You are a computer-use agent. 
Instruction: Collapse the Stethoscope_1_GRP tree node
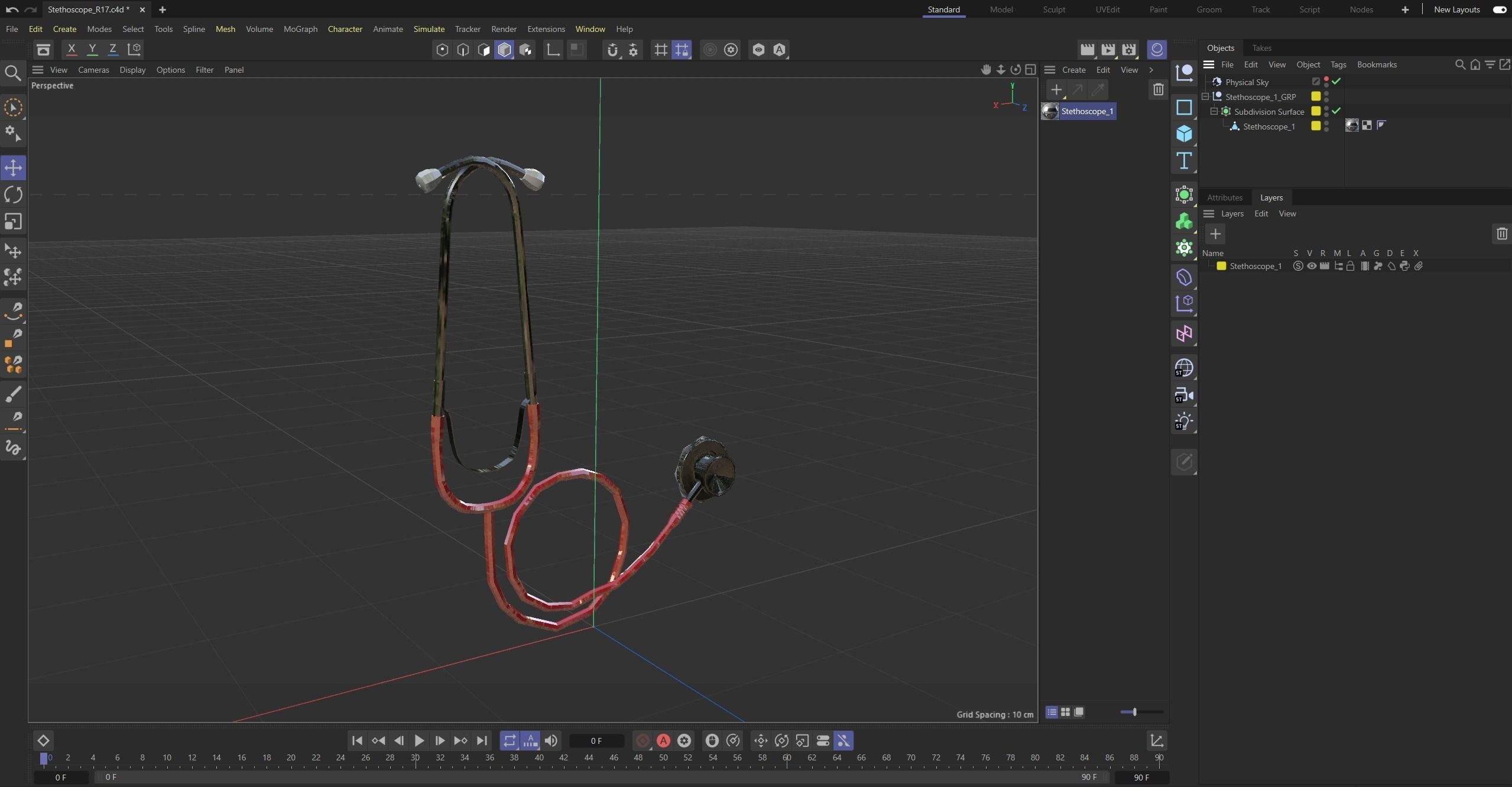pos(1205,96)
